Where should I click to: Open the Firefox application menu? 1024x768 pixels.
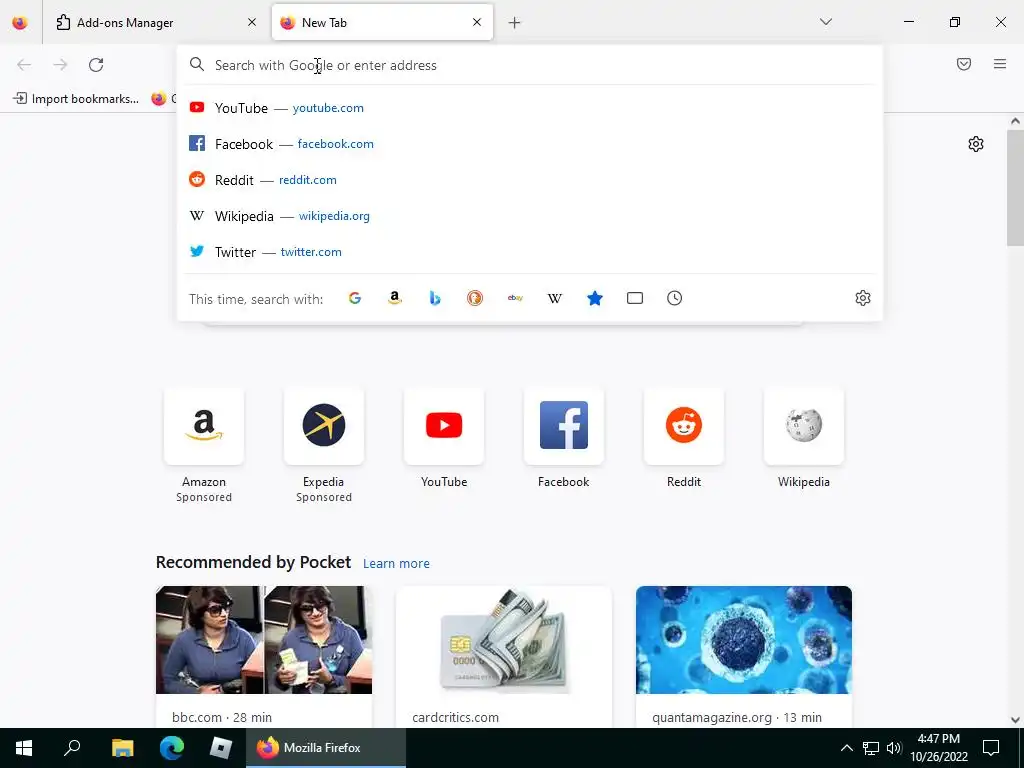click(x=1000, y=64)
